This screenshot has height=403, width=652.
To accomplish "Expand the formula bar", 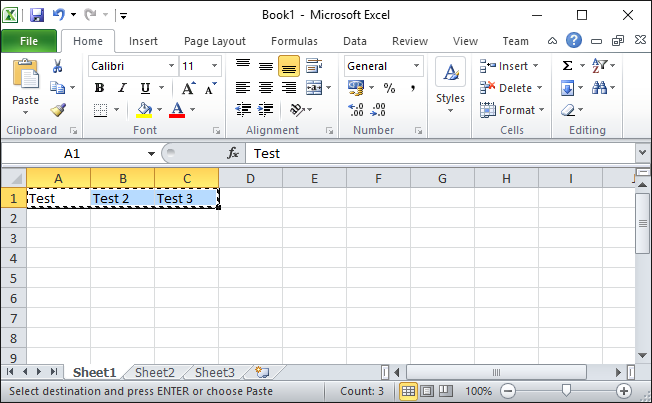I will coord(642,153).
